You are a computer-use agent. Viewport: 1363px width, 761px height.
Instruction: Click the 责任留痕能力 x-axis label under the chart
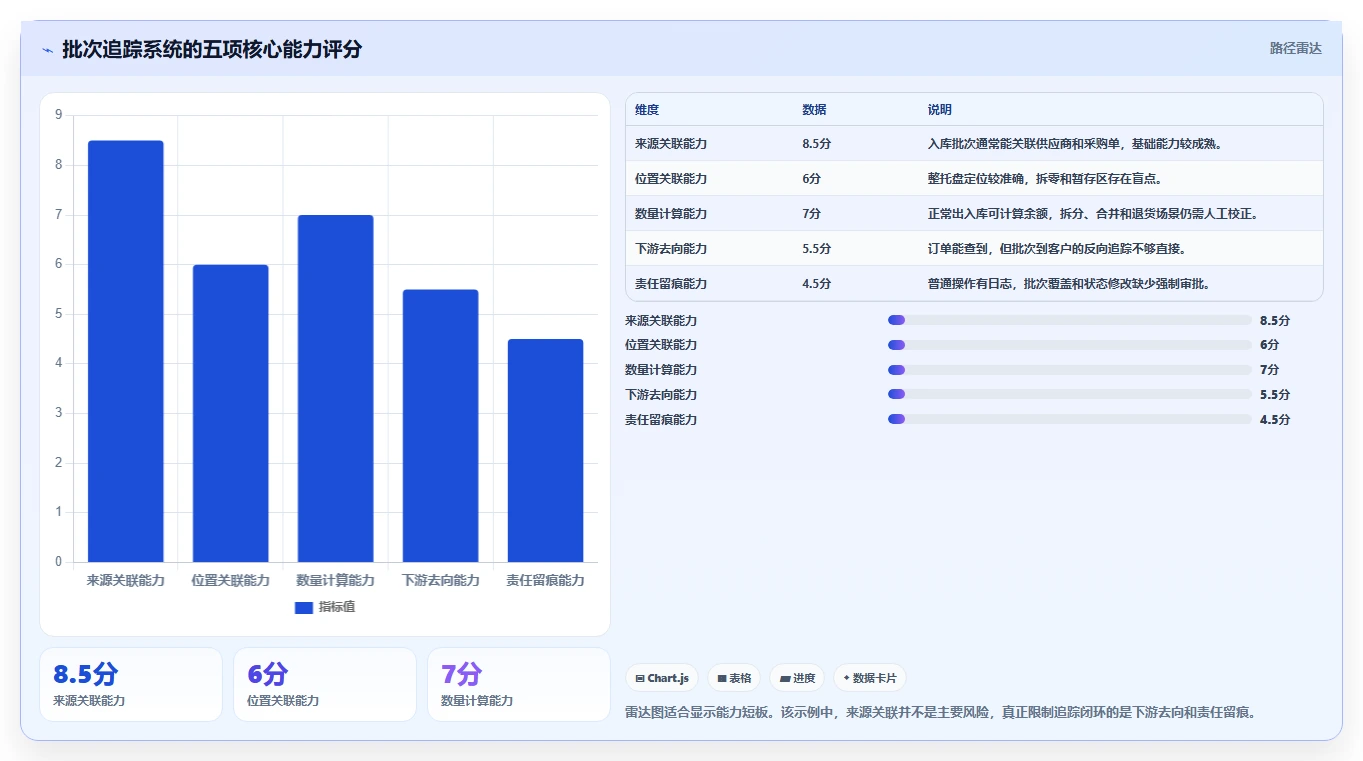tap(545, 580)
